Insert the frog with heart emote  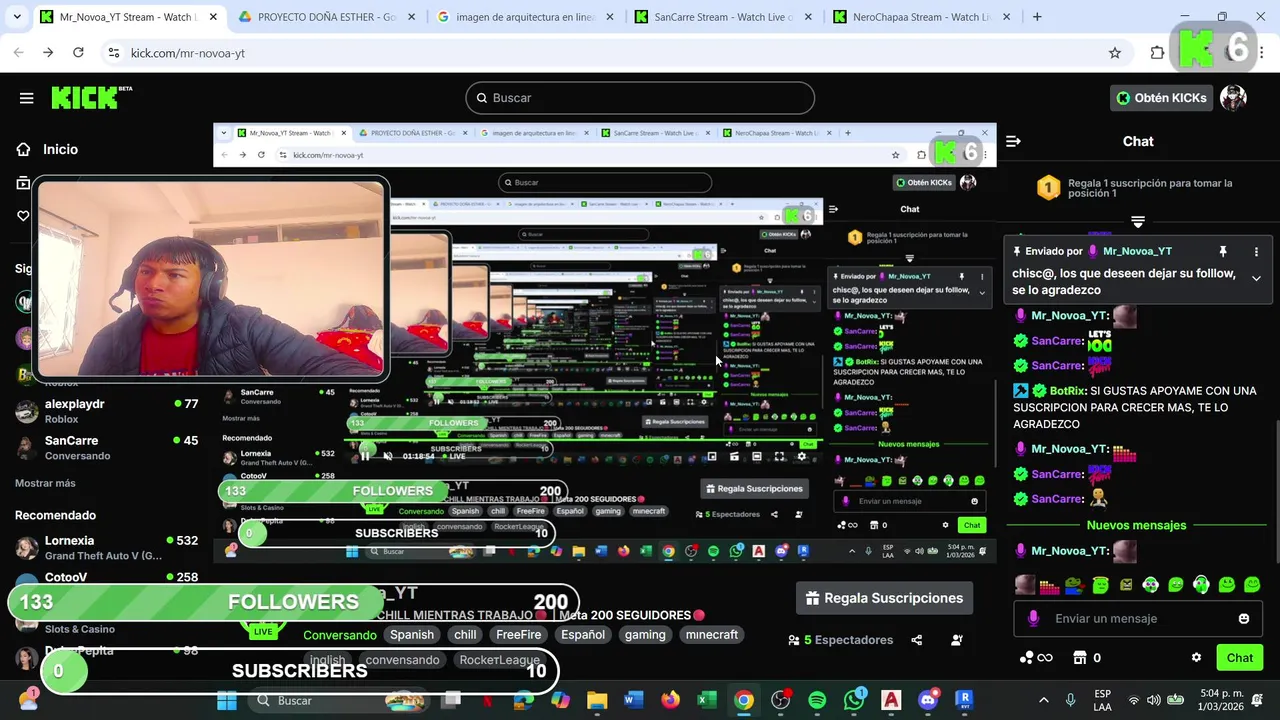click(x=1075, y=585)
